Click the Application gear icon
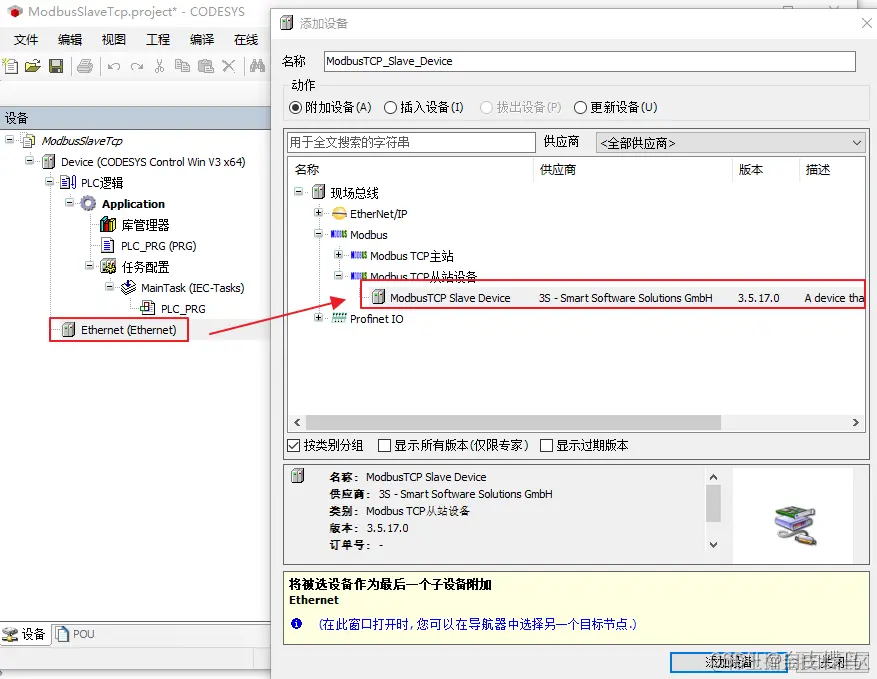The image size is (877, 679). click(88, 204)
